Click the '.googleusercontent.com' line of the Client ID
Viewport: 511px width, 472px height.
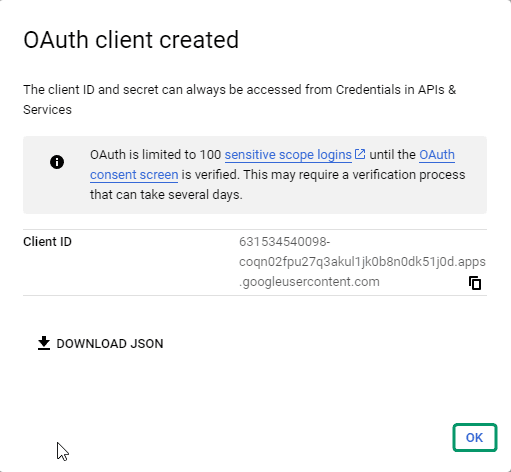[309, 282]
